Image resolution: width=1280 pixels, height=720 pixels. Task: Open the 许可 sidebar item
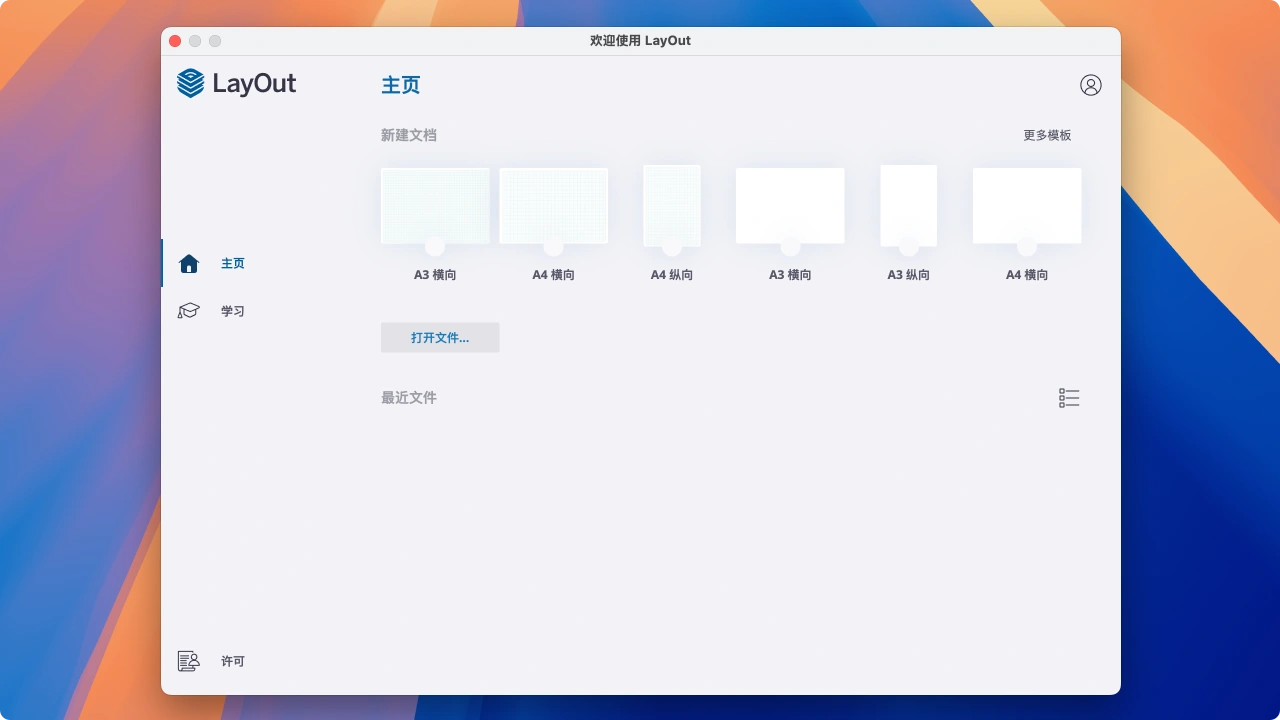[233, 662]
